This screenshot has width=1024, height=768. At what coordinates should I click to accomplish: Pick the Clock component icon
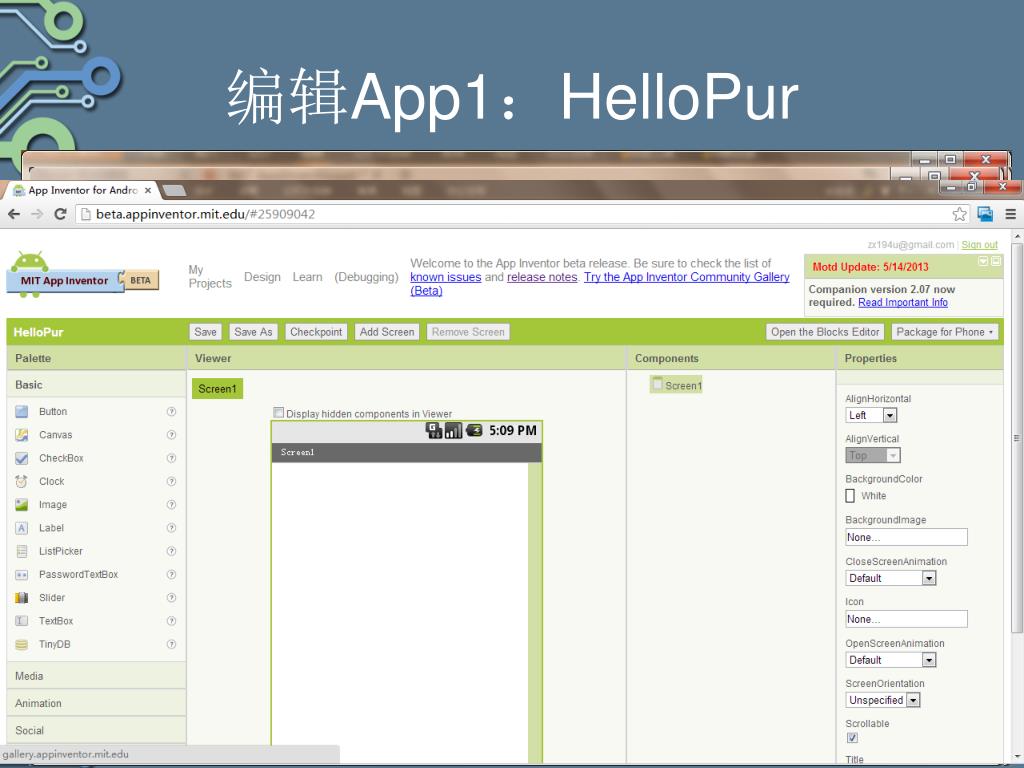[22, 481]
